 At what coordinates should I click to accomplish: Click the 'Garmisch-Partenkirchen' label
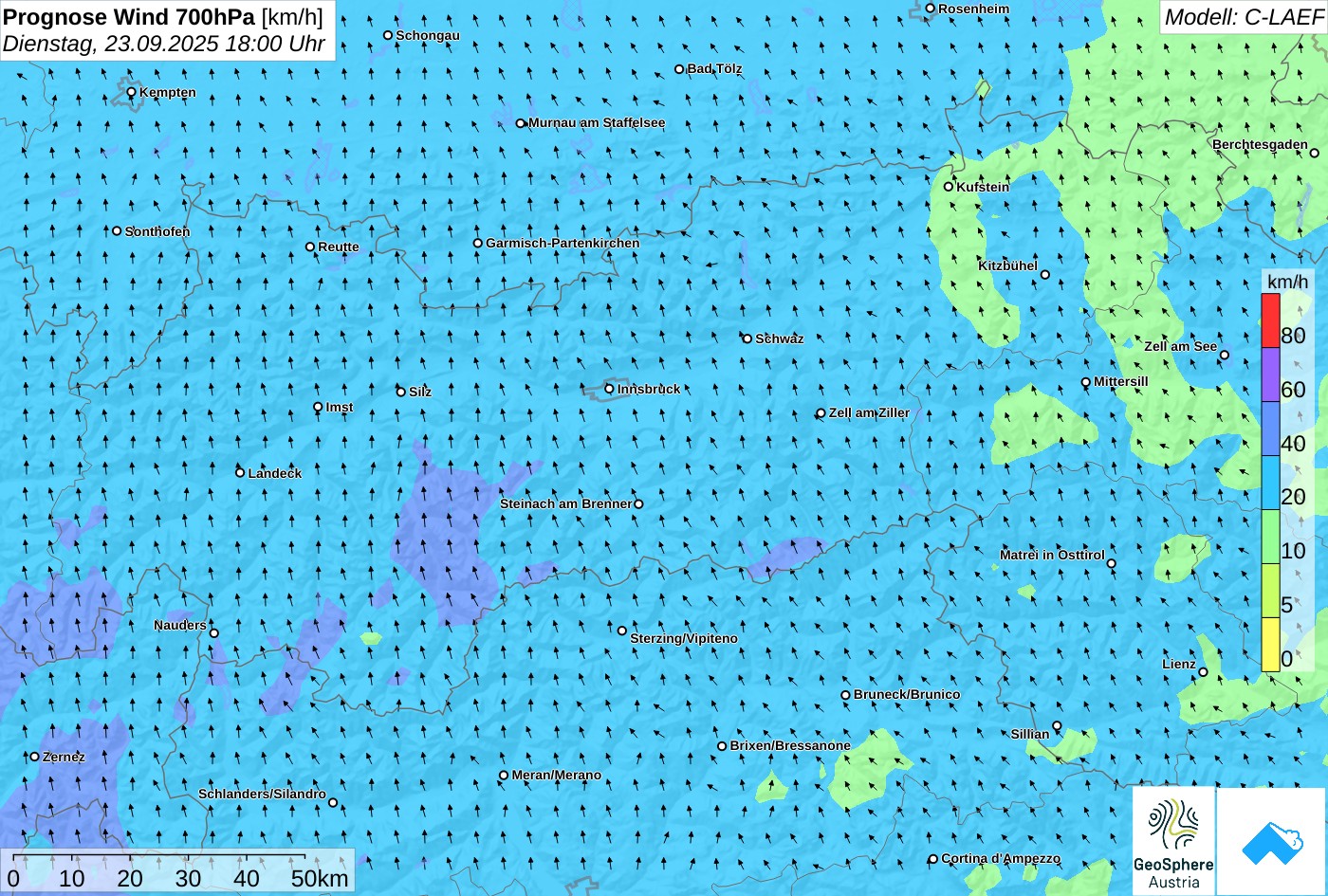point(563,243)
